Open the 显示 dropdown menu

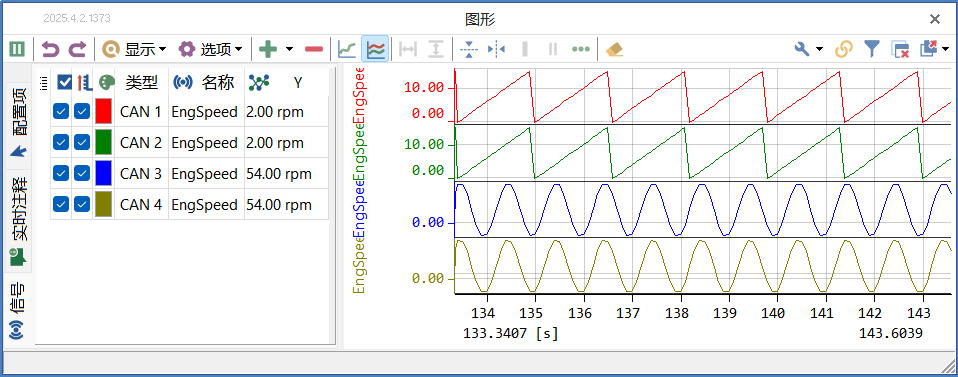134,49
